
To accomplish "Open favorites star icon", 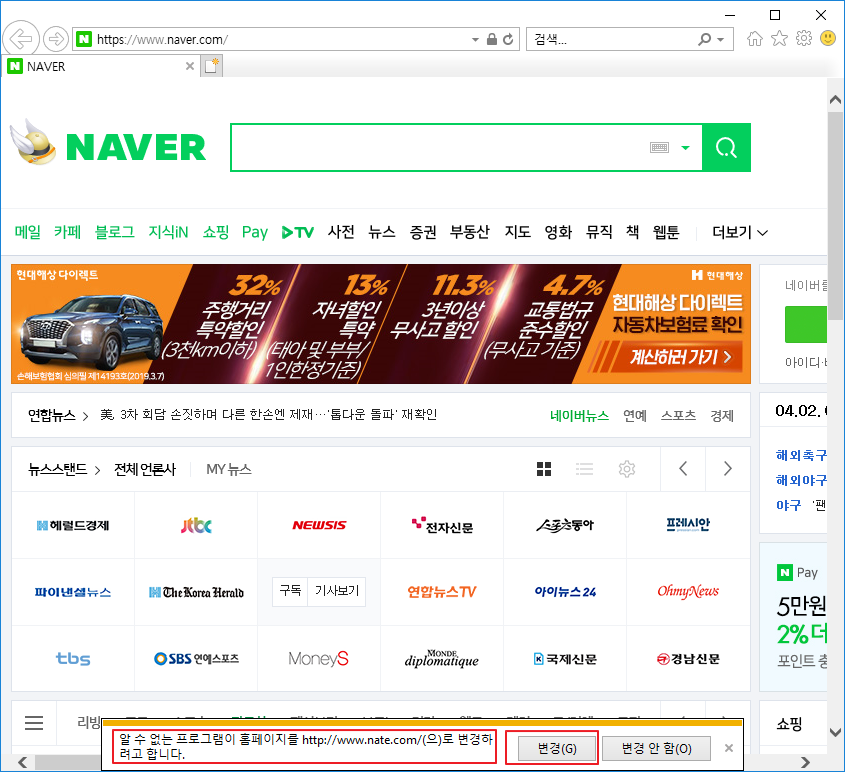I will [x=779, y=38].
